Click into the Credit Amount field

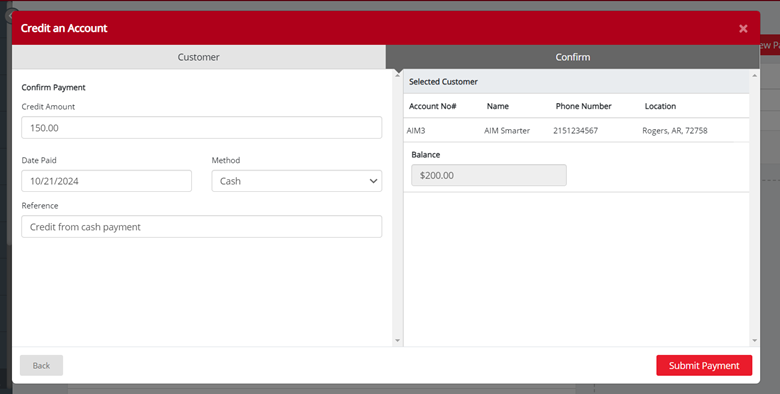point(201,128)
